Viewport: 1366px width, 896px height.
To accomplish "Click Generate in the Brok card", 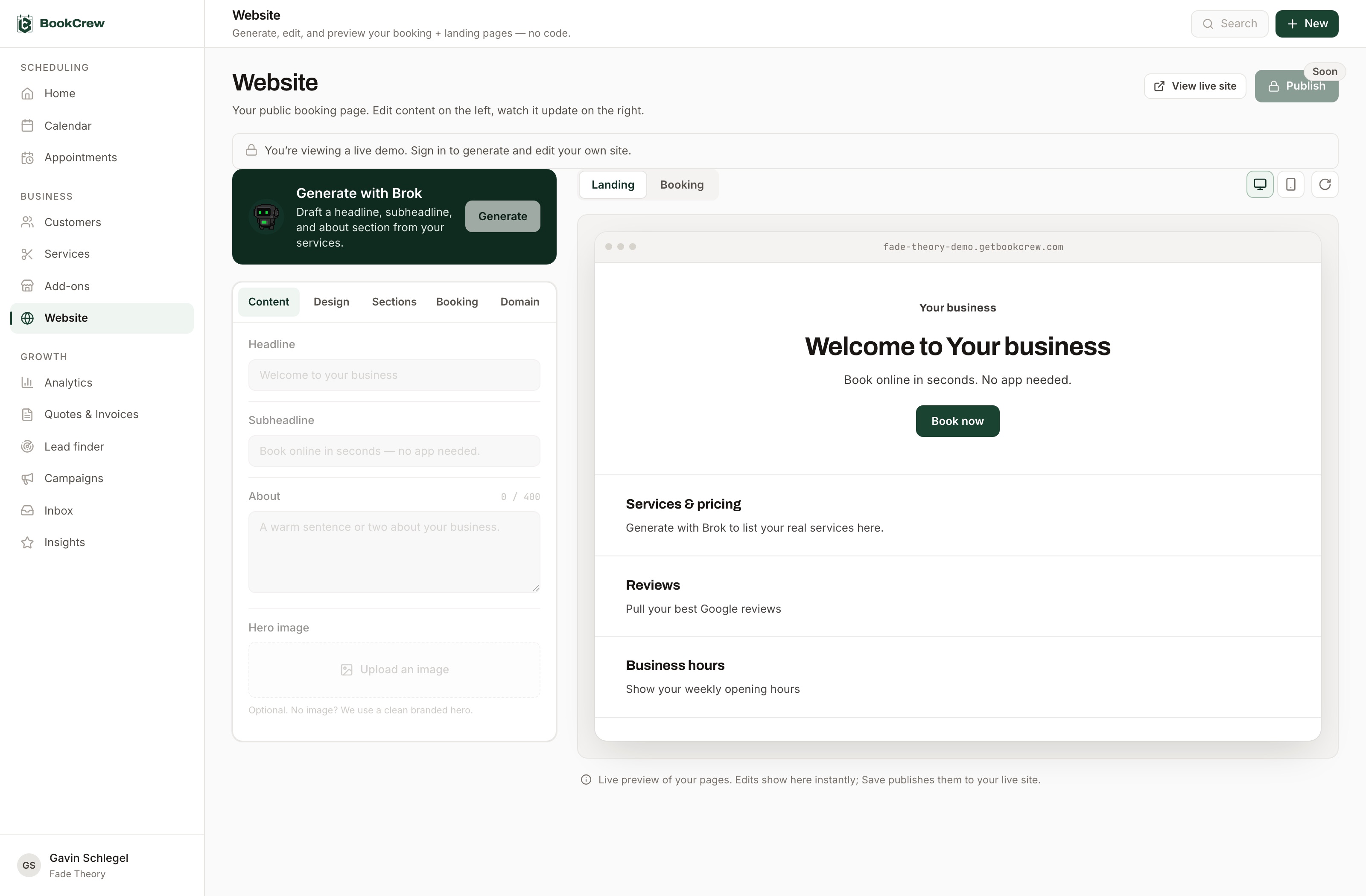I will (x=503, y=216).
